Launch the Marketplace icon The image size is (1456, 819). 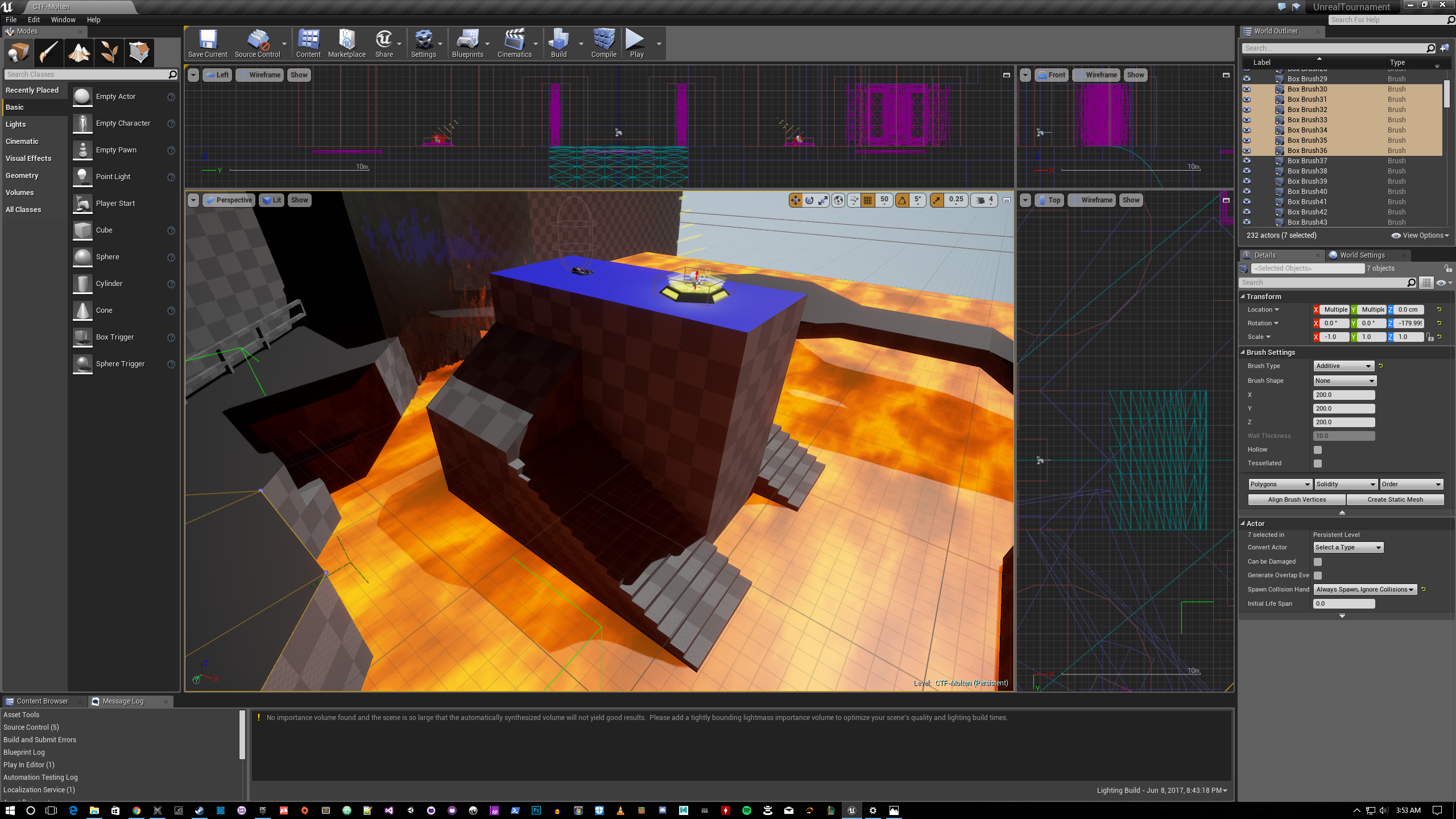(347, 43)
